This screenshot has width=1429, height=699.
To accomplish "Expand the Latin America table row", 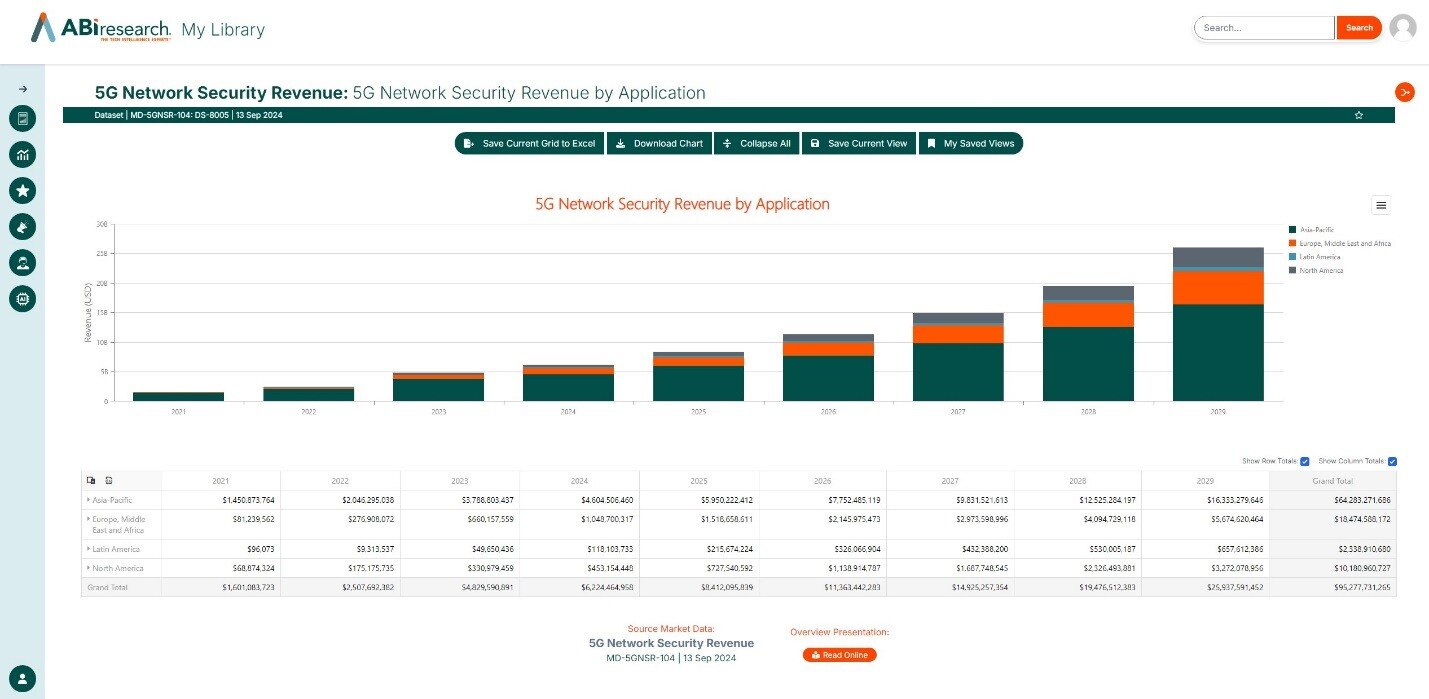I will [x=89, y=549].
